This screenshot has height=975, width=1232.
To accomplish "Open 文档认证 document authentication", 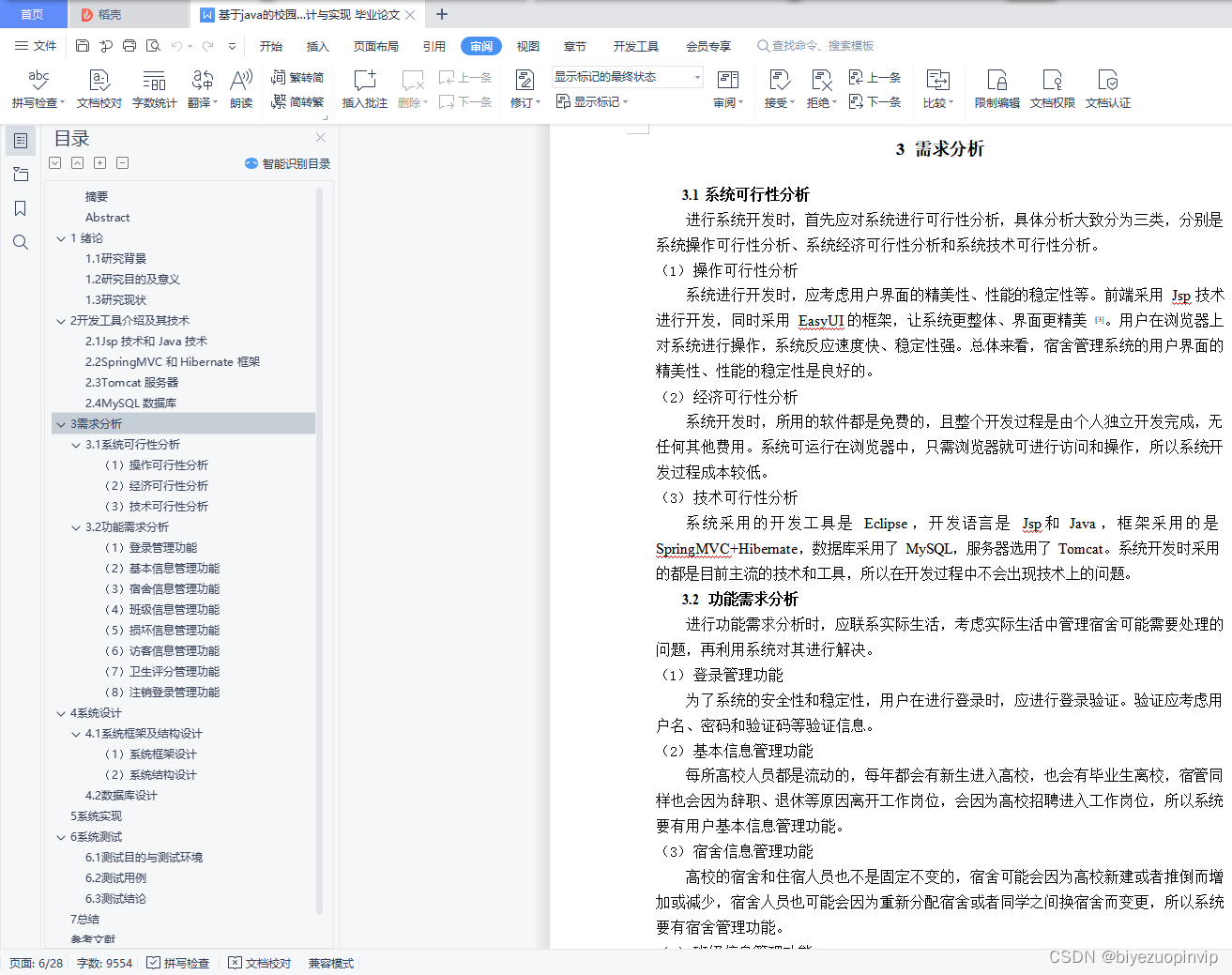I will point(1107,87).
